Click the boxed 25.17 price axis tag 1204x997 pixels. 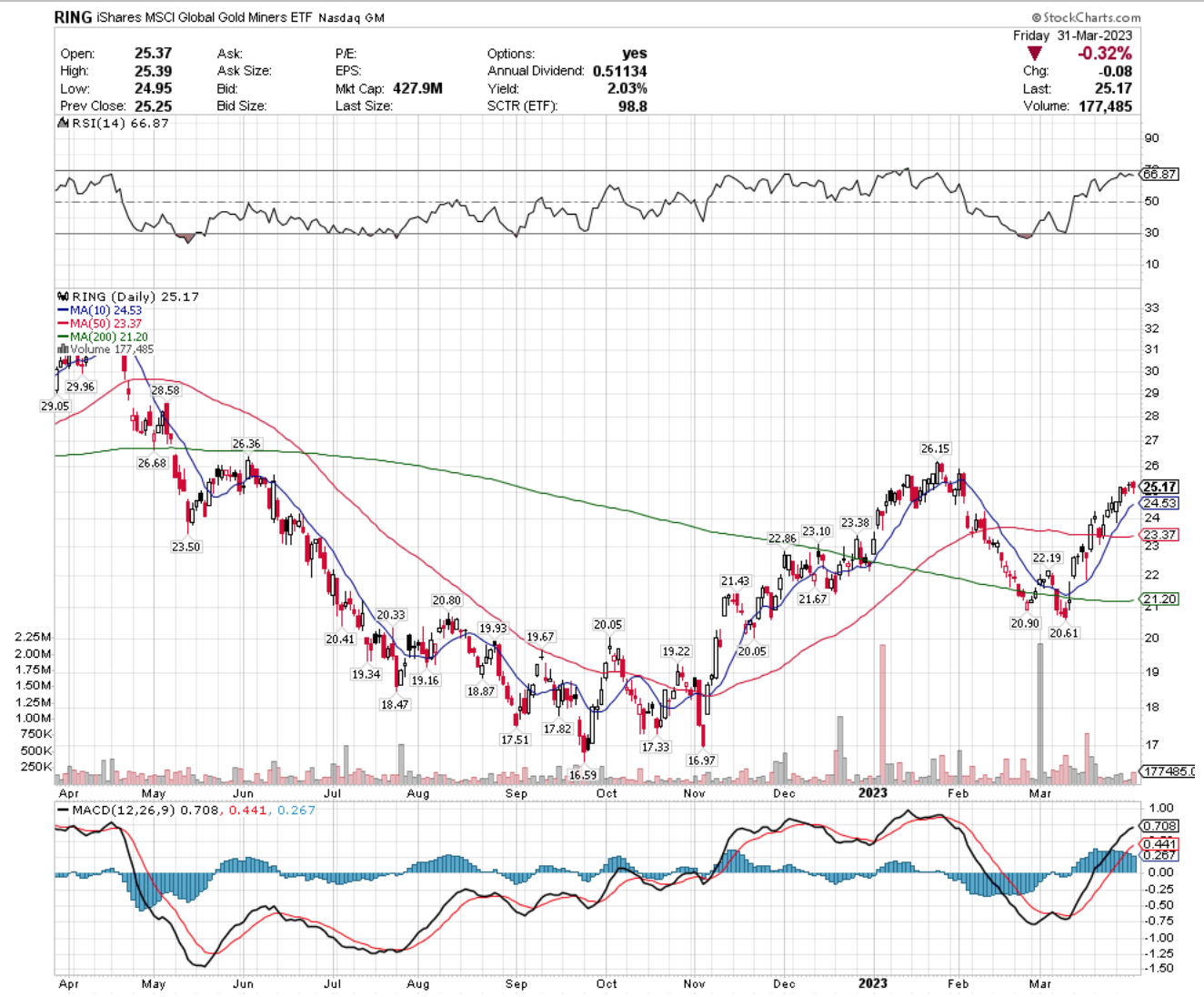(1160, 487)
